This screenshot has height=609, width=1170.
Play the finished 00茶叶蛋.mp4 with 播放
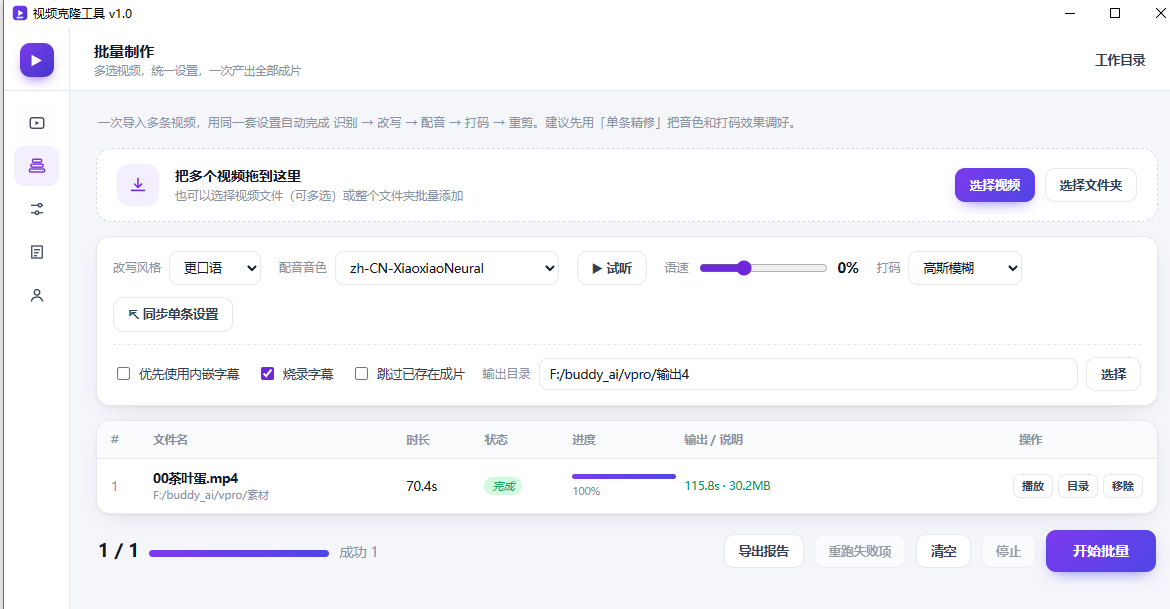(1033, 486)
